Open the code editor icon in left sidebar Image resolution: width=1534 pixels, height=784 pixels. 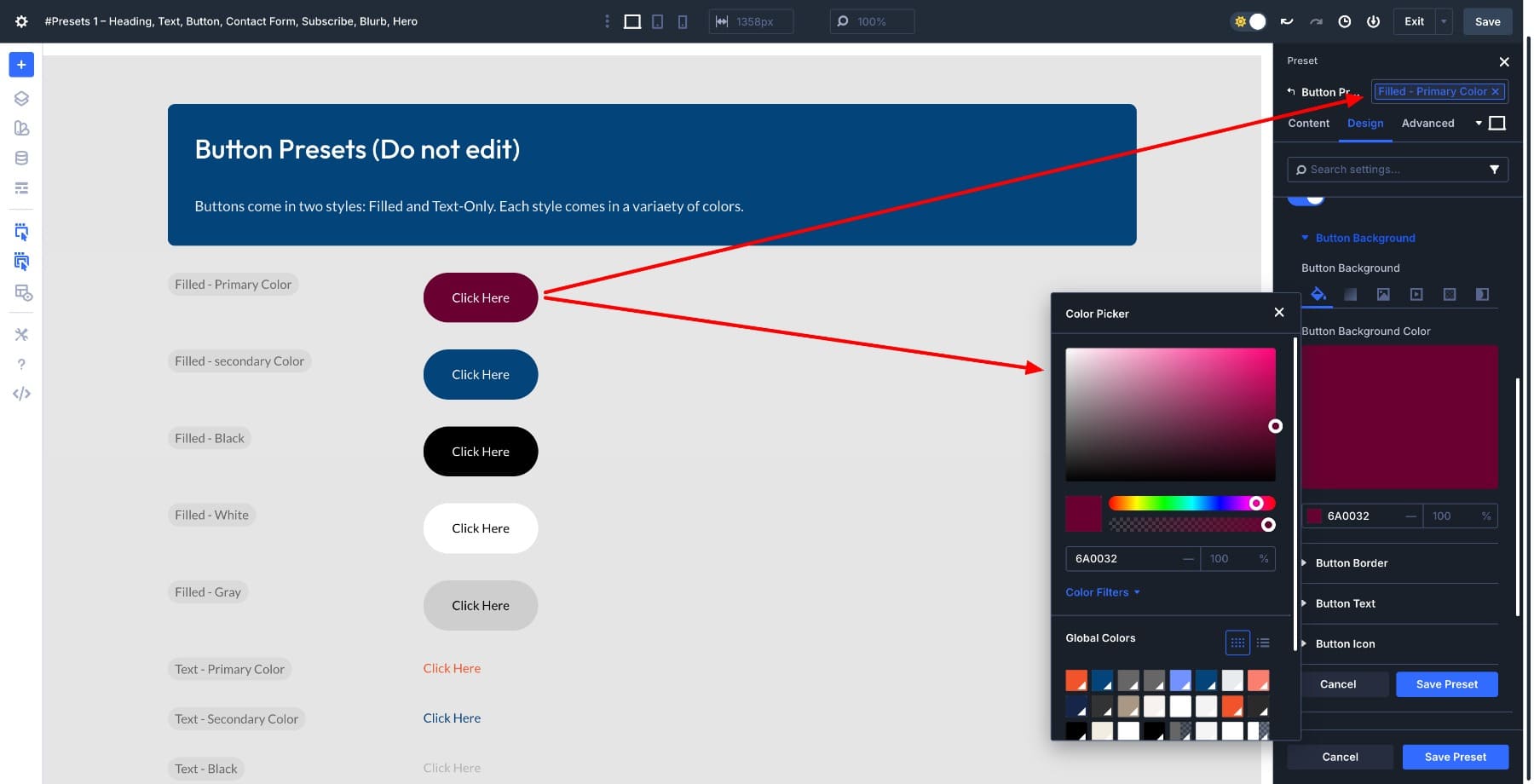pyautogui.click(x=21, y=393)
